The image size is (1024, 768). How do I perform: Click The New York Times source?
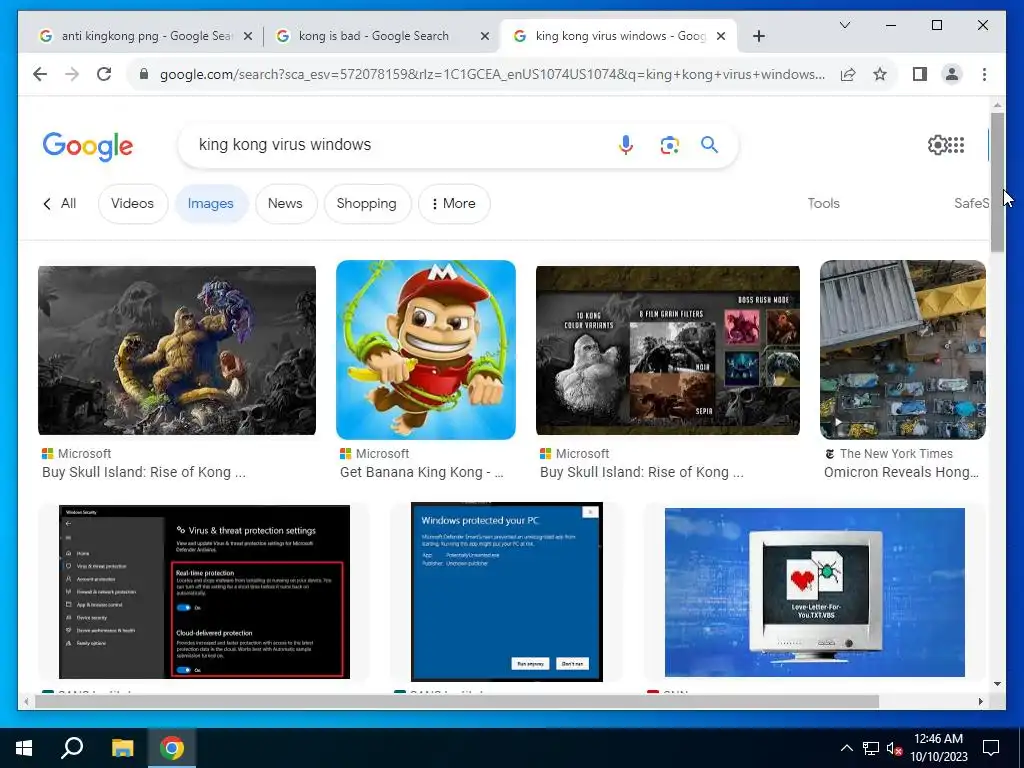(x=896, y=453)
